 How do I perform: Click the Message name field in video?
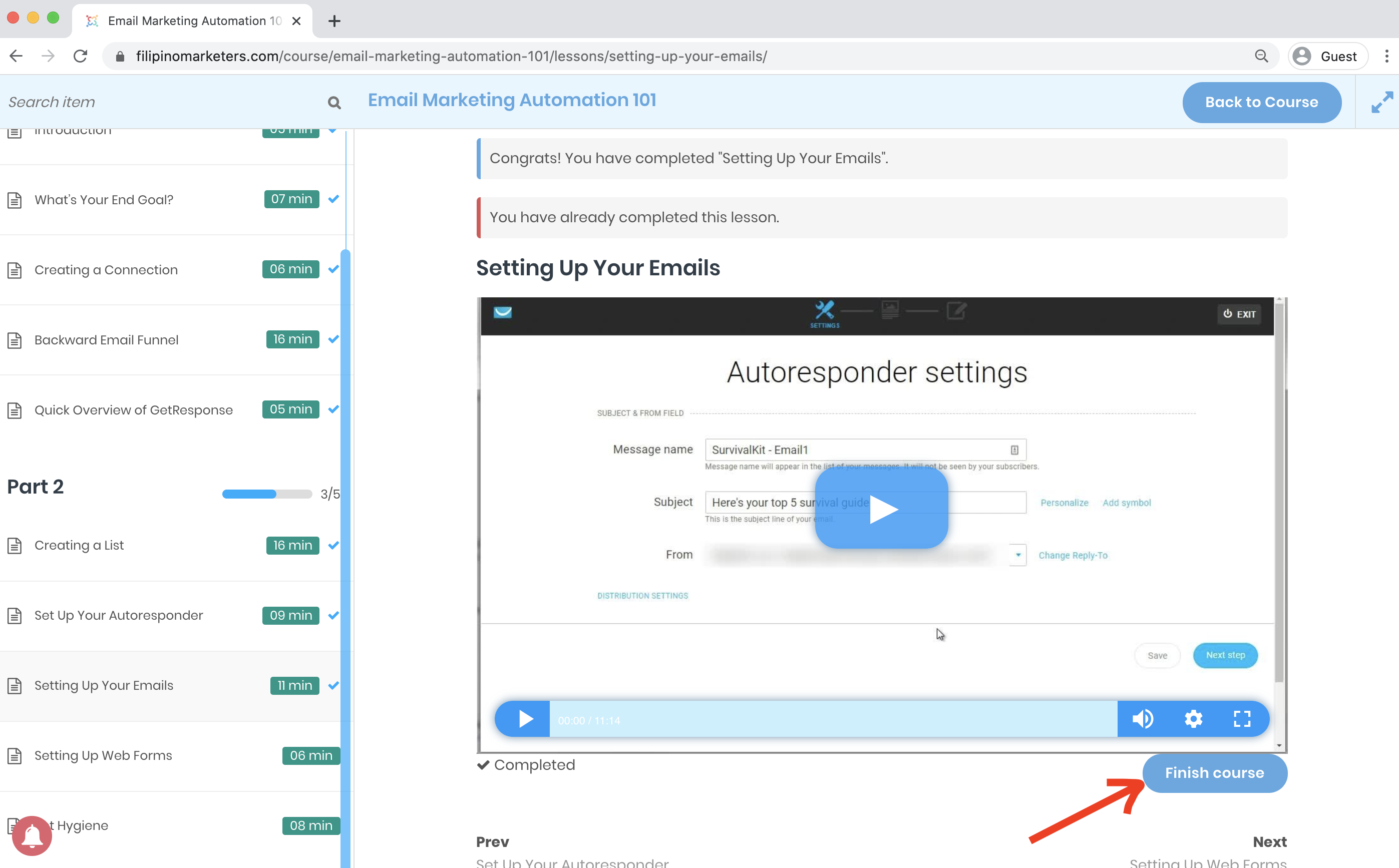click(x=865, y=450)
